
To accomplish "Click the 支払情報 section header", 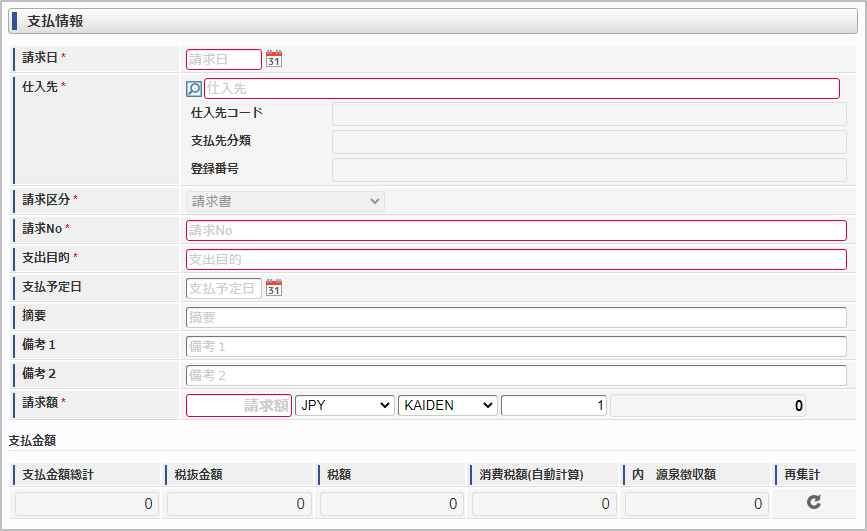I will coord(433,21).
